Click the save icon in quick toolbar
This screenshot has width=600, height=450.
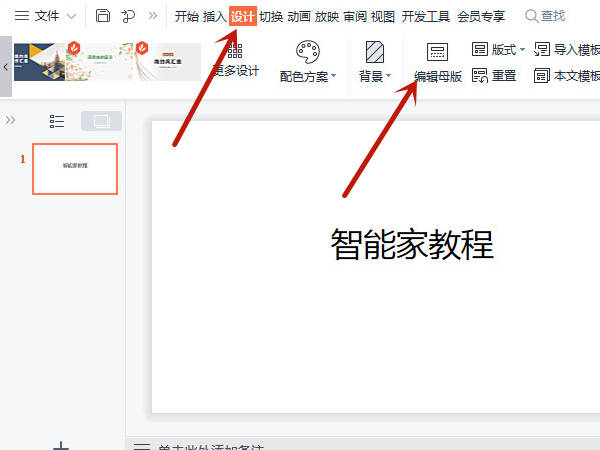103,16
